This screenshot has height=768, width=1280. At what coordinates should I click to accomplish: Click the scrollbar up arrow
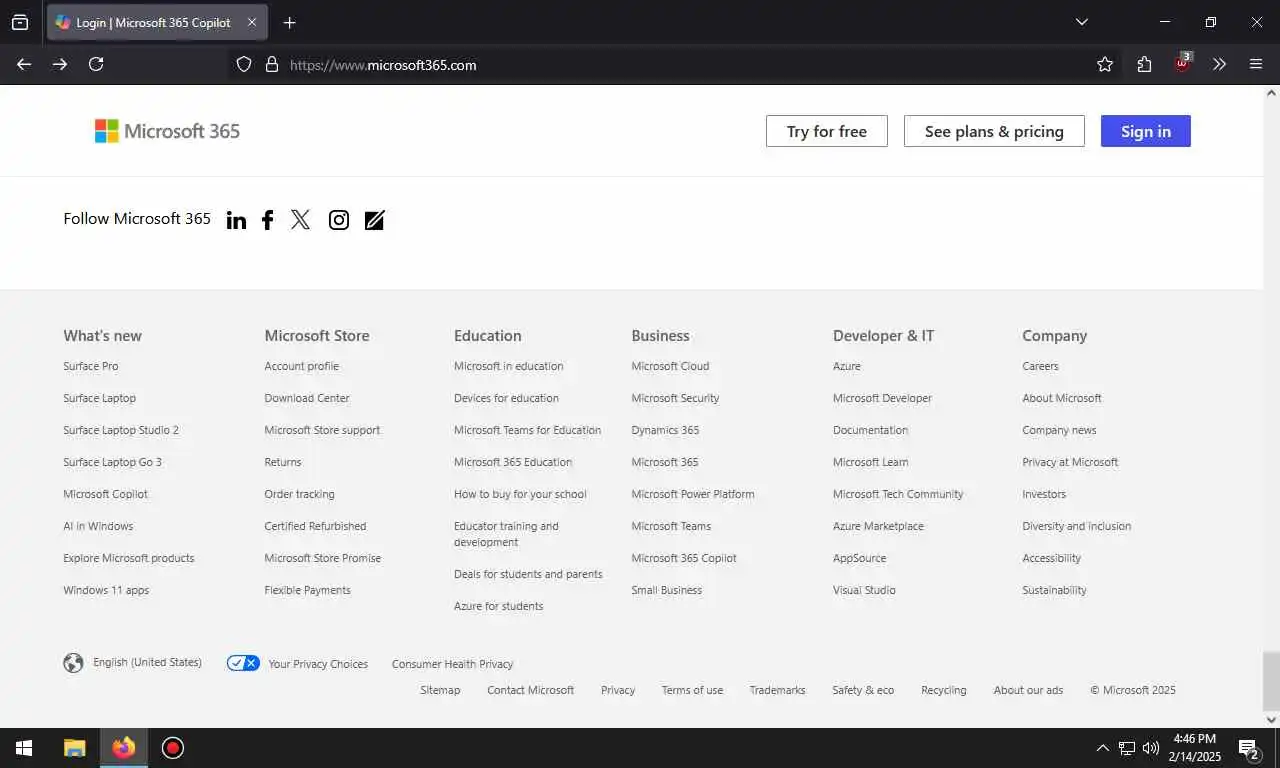point(1271,93)
